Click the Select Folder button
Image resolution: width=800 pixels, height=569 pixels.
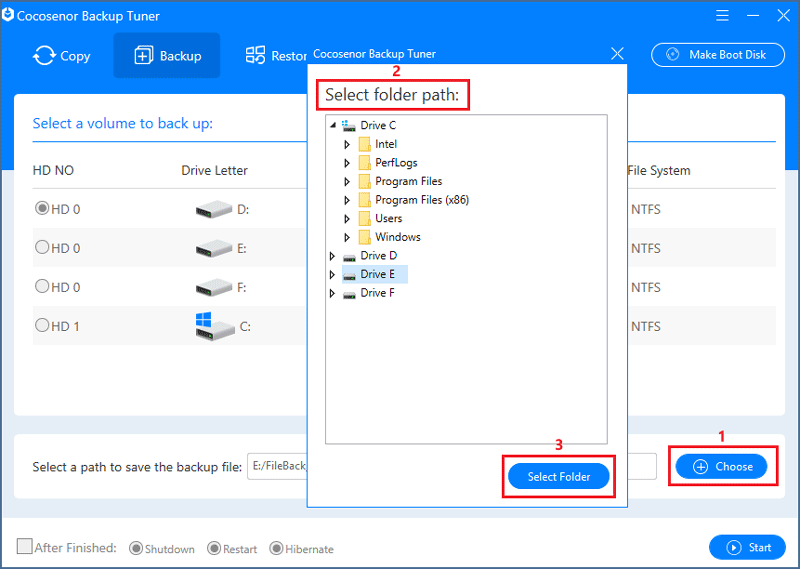(559, 476)
